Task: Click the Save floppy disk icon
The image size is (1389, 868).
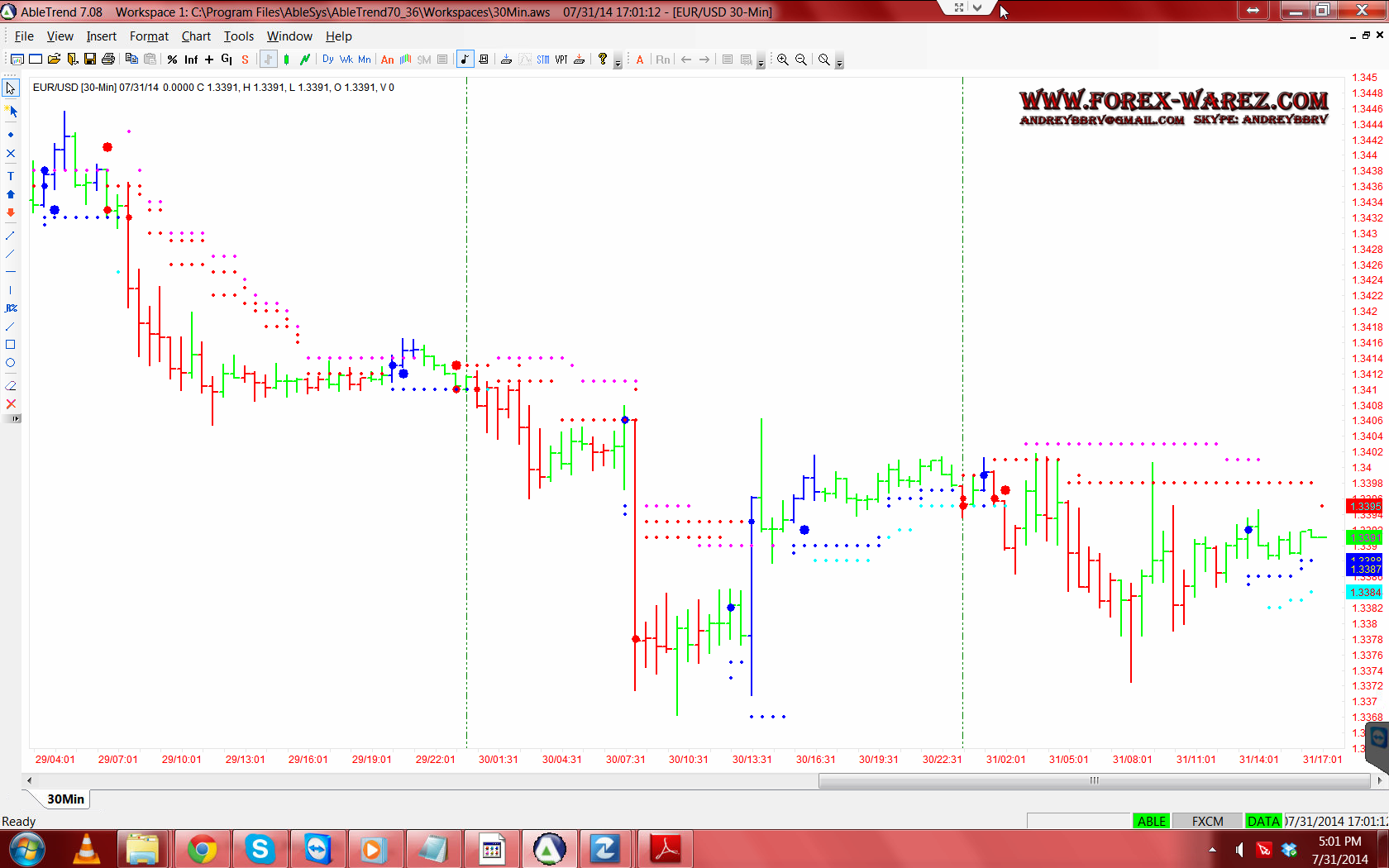Action: coord(90,60)
